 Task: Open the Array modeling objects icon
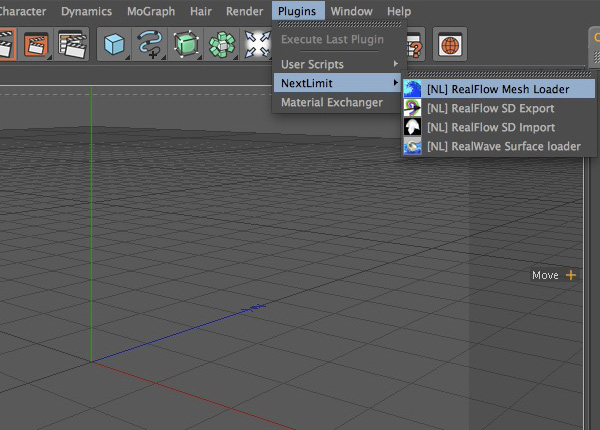click(222, 44)
